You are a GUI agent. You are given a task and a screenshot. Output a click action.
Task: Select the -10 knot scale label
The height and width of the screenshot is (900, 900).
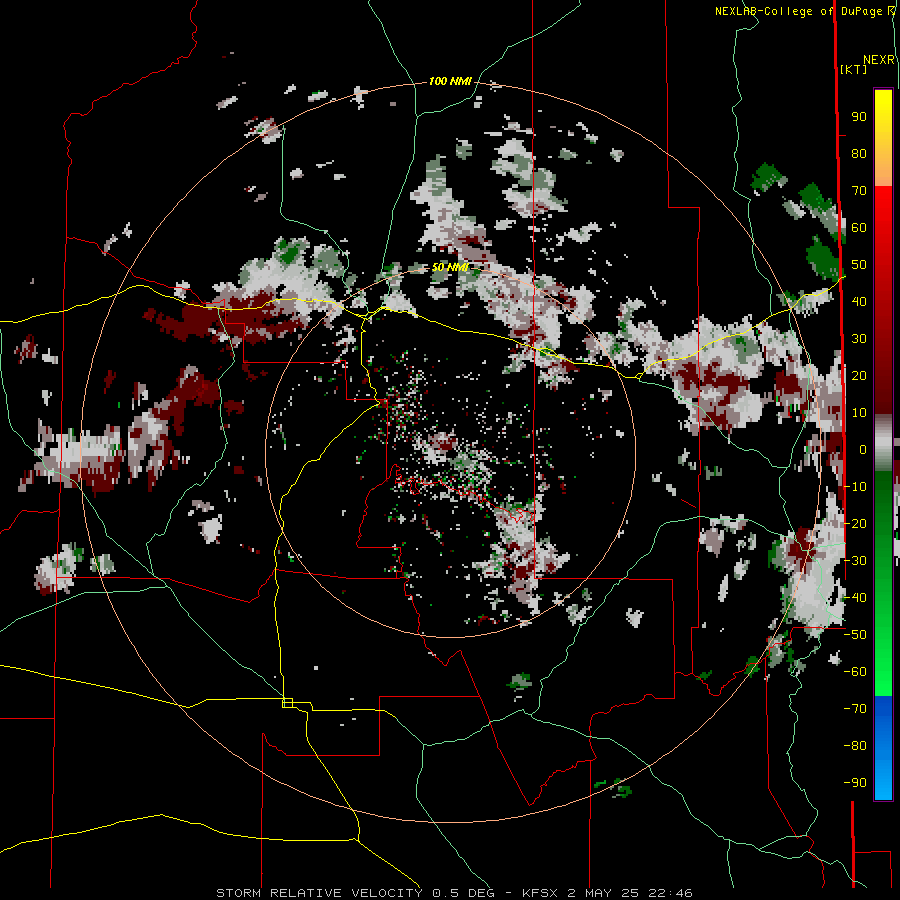[x=855, y=487]
